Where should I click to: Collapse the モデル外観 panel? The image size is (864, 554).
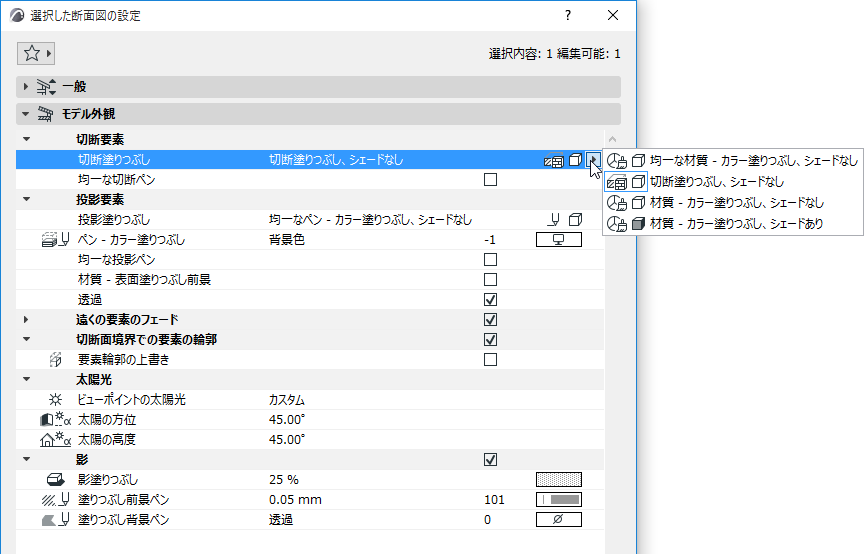[x=25, y=114]
